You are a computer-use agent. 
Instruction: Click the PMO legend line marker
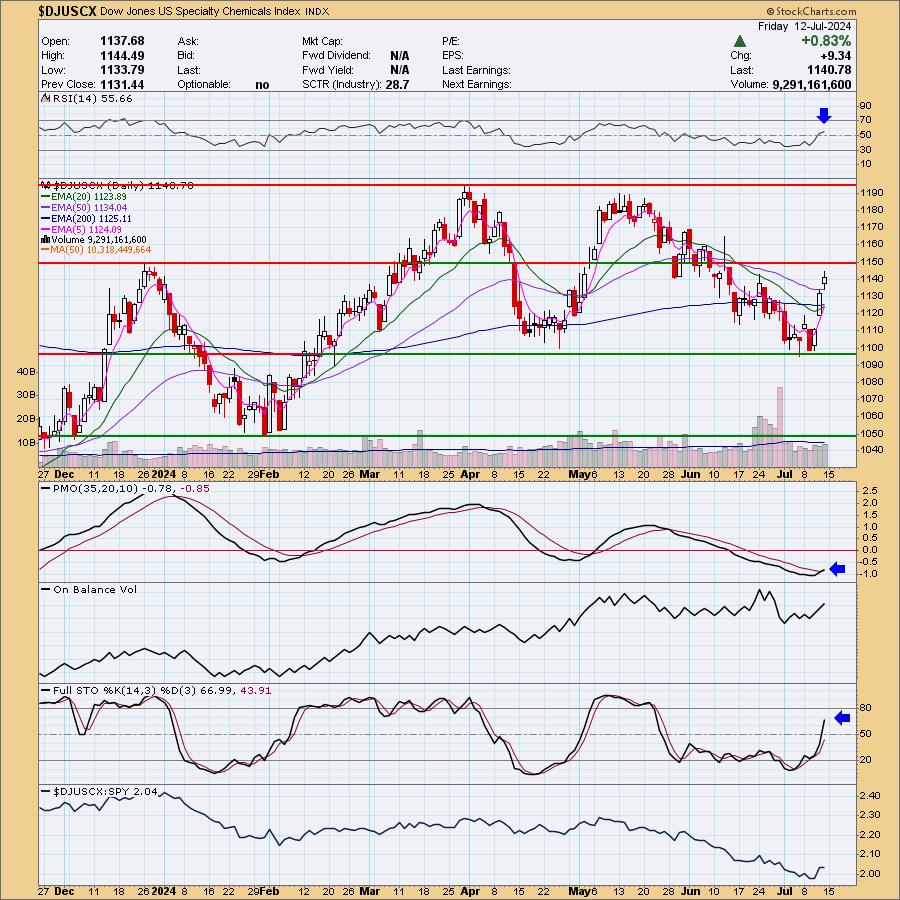(46, 488)
